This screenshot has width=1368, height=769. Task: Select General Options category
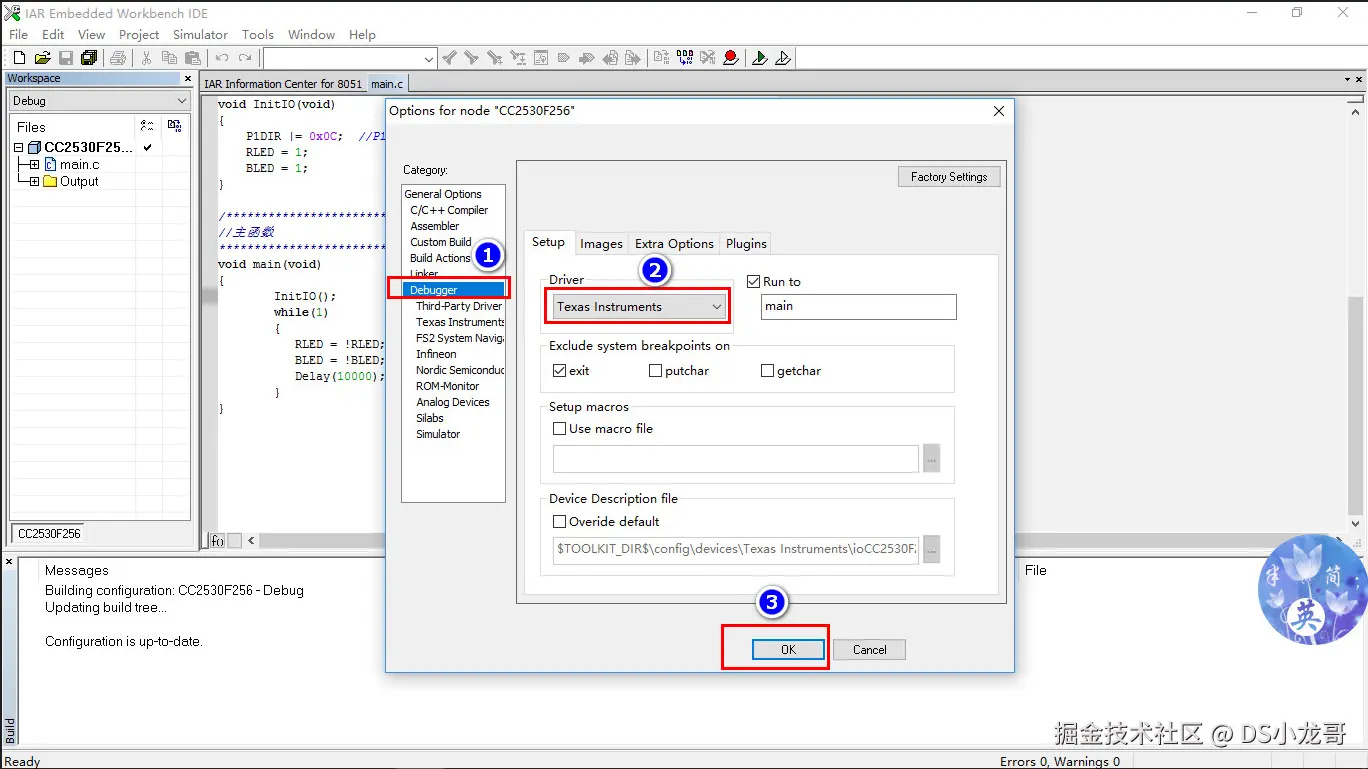(443, 194)
